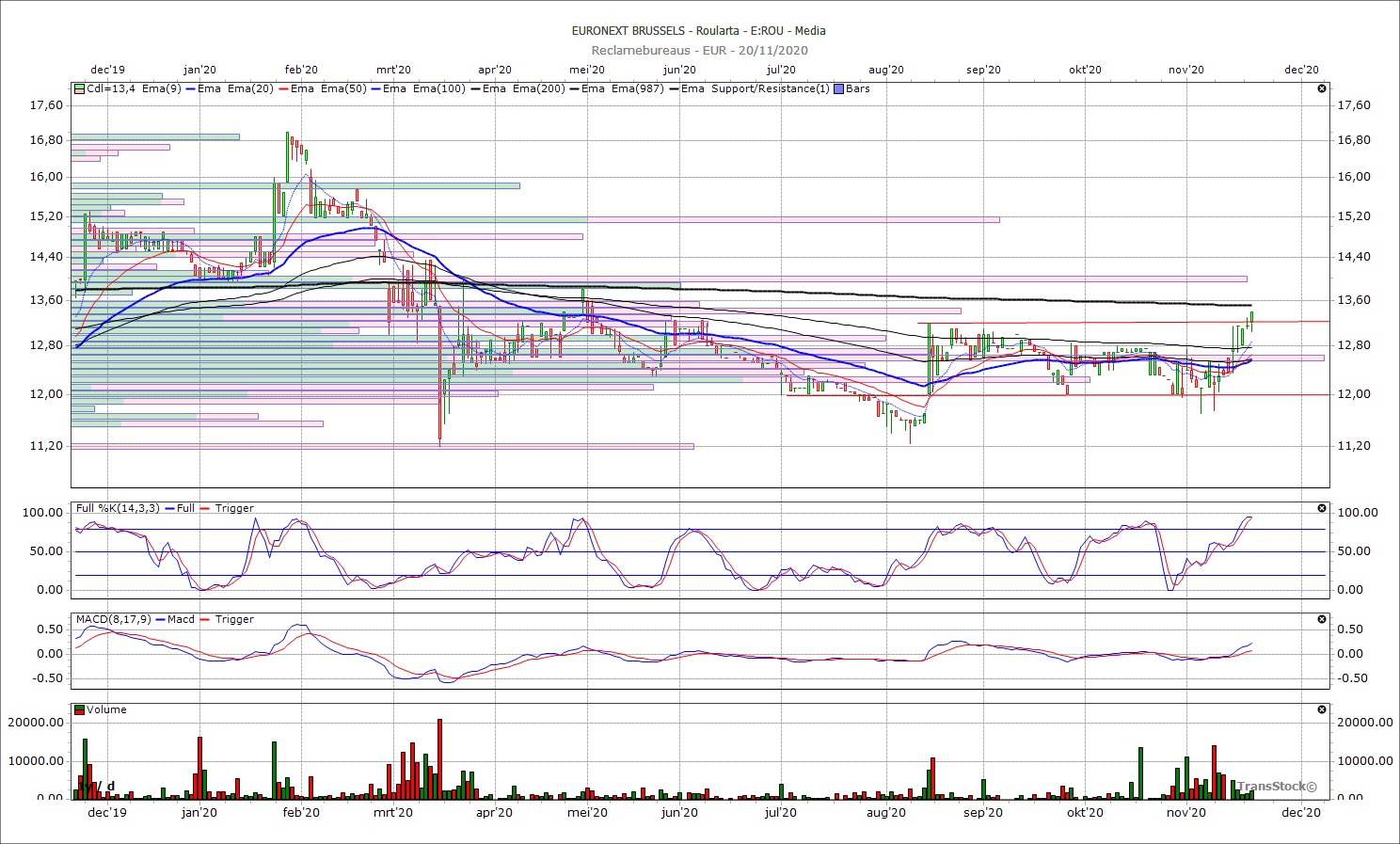Select the Cdl=13,4 legend label

(111, 88)
